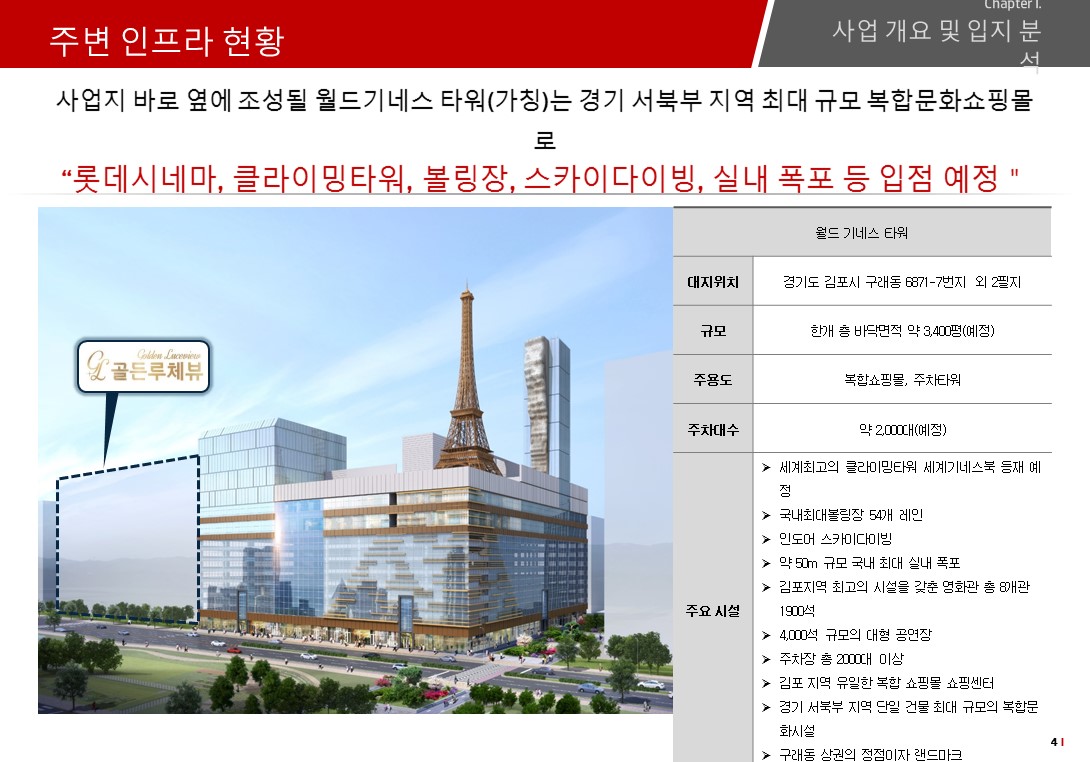Click the building rendering image
This screenshot has width=1090, height=762.
click(355, 460)
